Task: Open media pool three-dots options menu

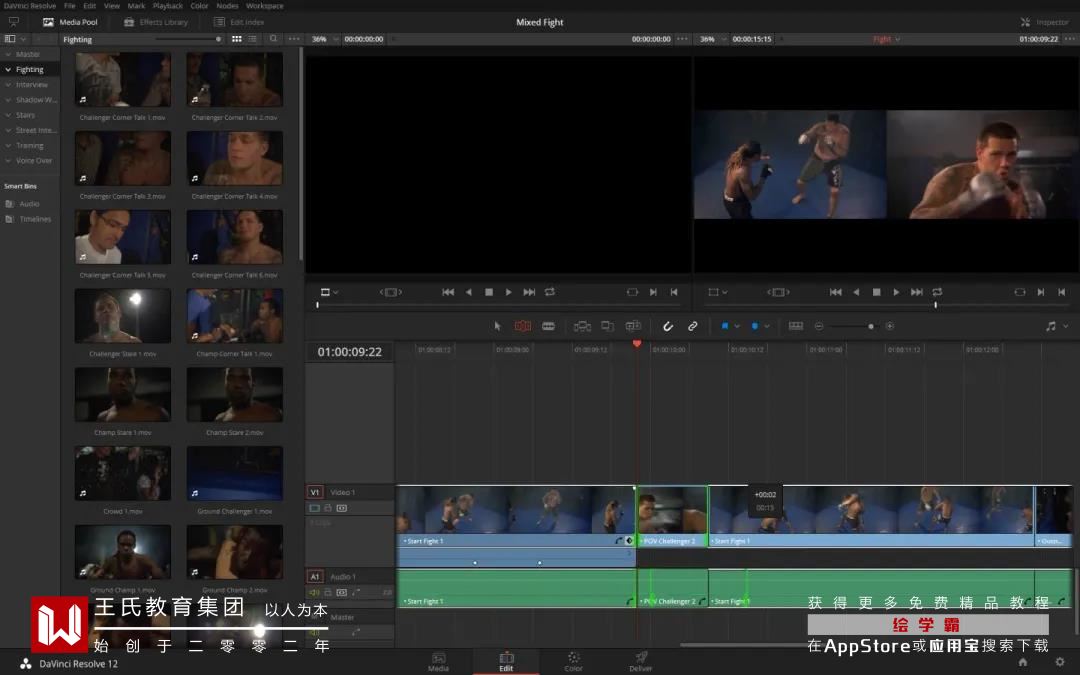Action: [x=294, y=39]
